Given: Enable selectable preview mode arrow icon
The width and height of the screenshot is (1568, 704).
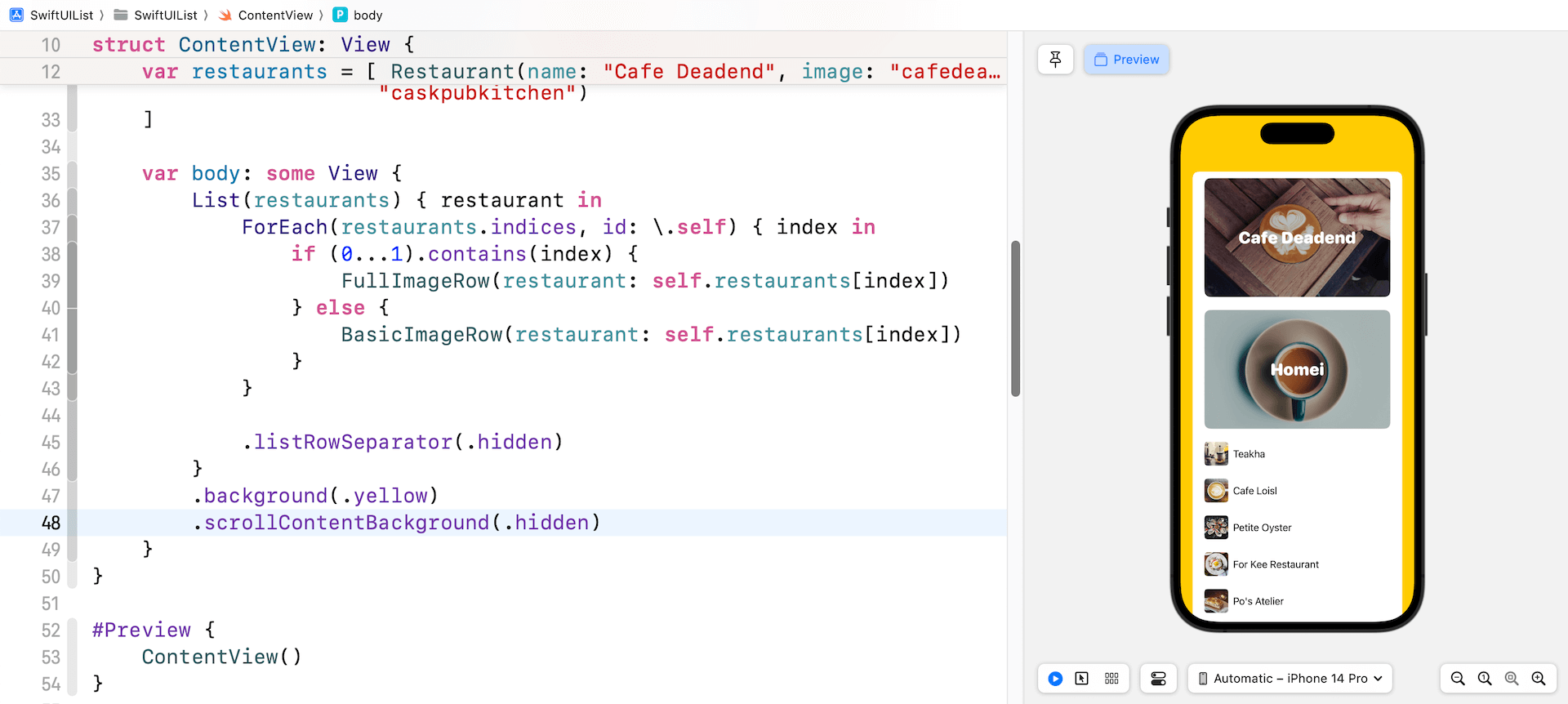Looking at the screenshot, I should [x=1082, y=679].
